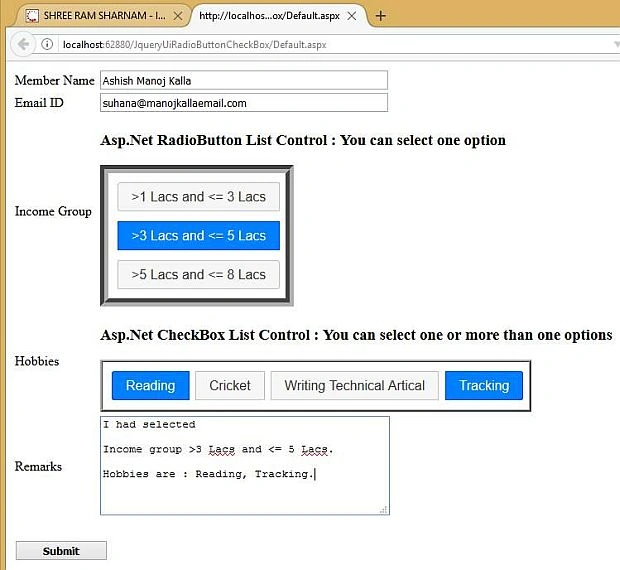The image size is (620, 570).
Task: Click the Member Name label
Action: [55, 80]
